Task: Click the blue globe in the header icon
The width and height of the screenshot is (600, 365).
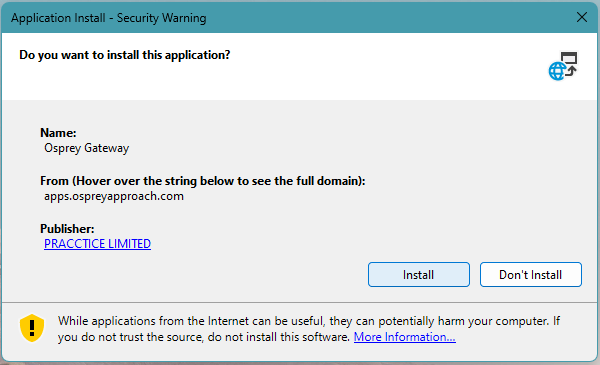Action: pos(557,71)
